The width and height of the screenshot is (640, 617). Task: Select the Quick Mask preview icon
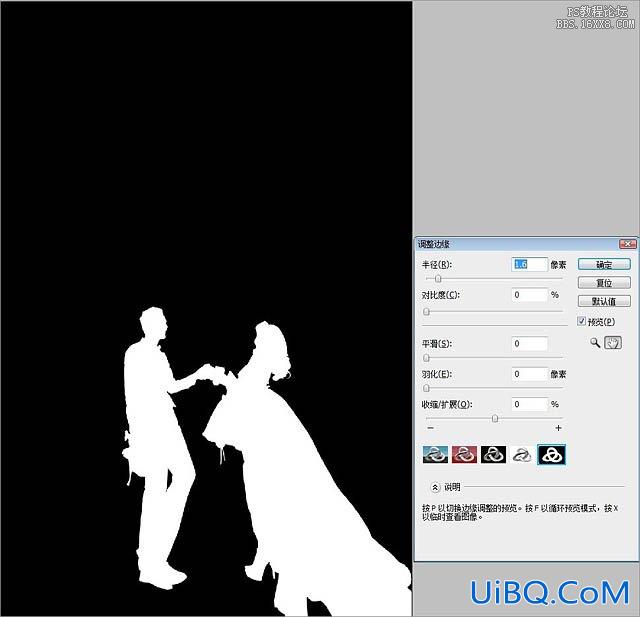tap(464, 454)
